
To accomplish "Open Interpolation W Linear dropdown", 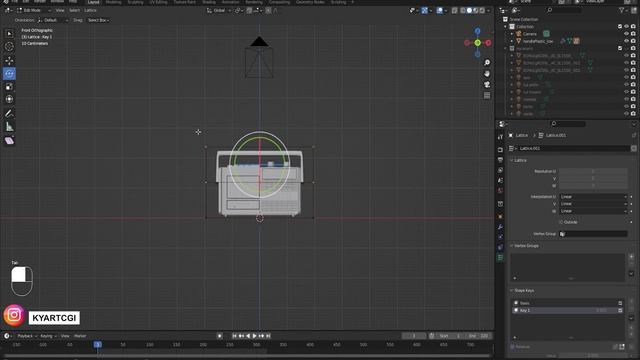I will tap(593, 211).
